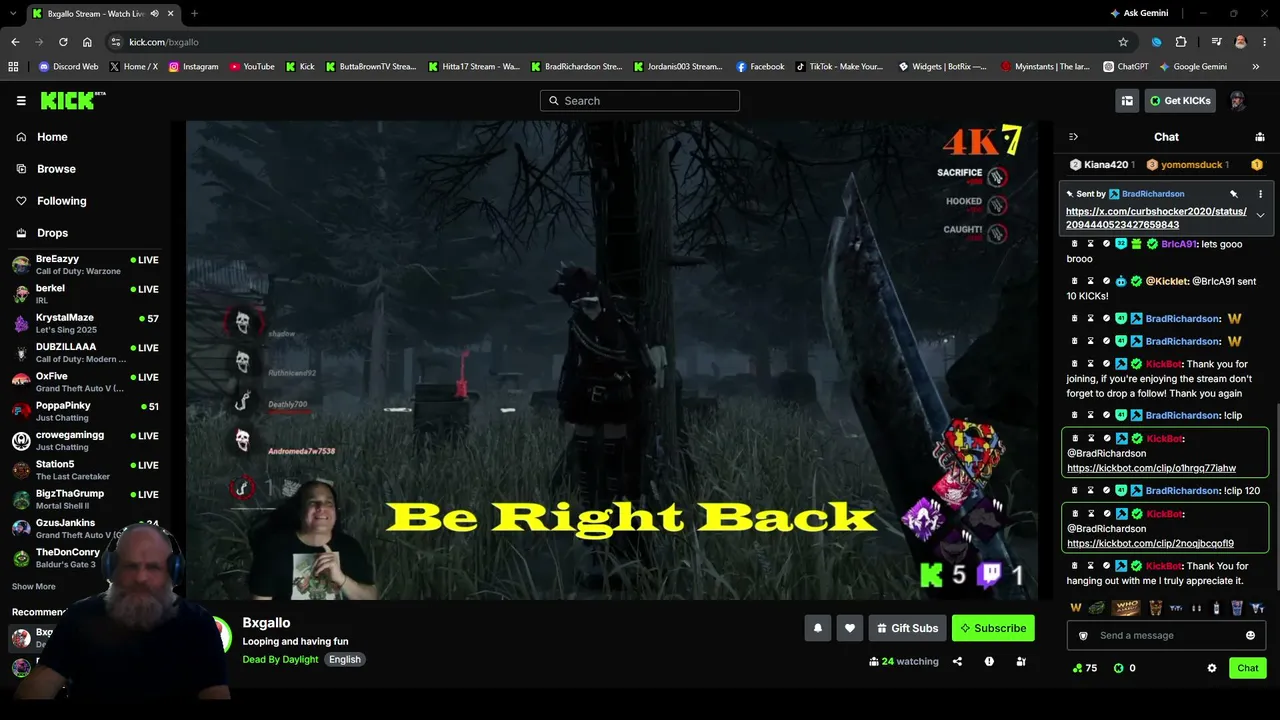The image size is (1280, 720).
Task: Click the Gift Subs button
Action: click(x=907, y=628)
